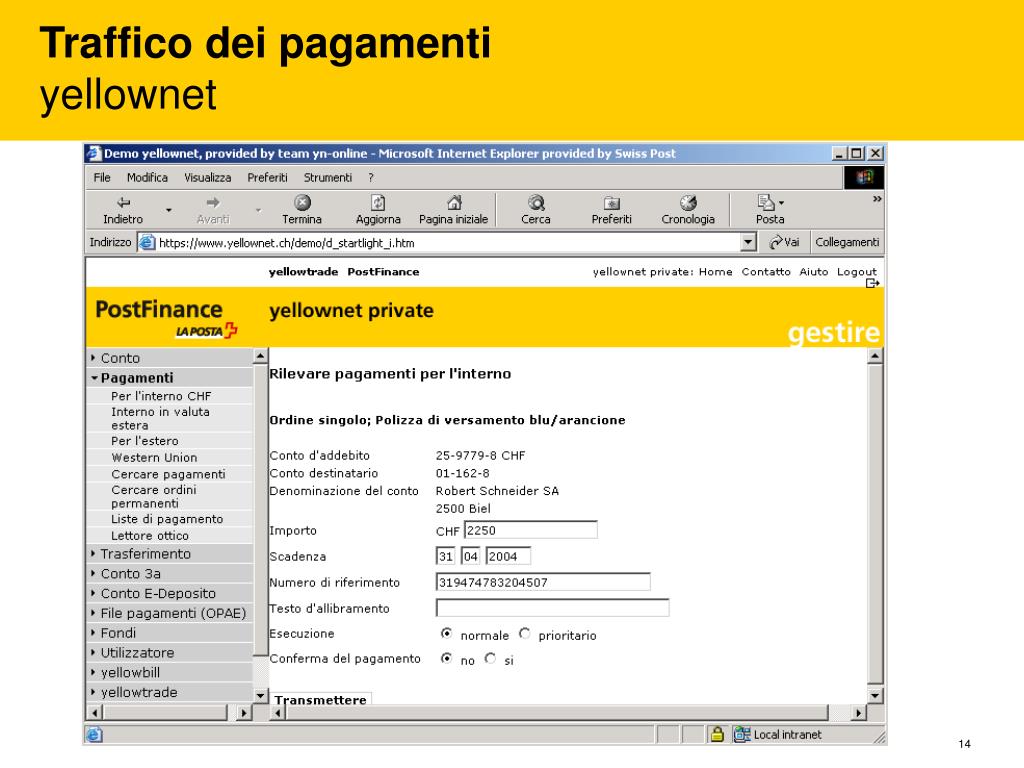The image size is (1024, 768).
Task: Click the PostFinance La Posta logo
Action: pos(166,318)
